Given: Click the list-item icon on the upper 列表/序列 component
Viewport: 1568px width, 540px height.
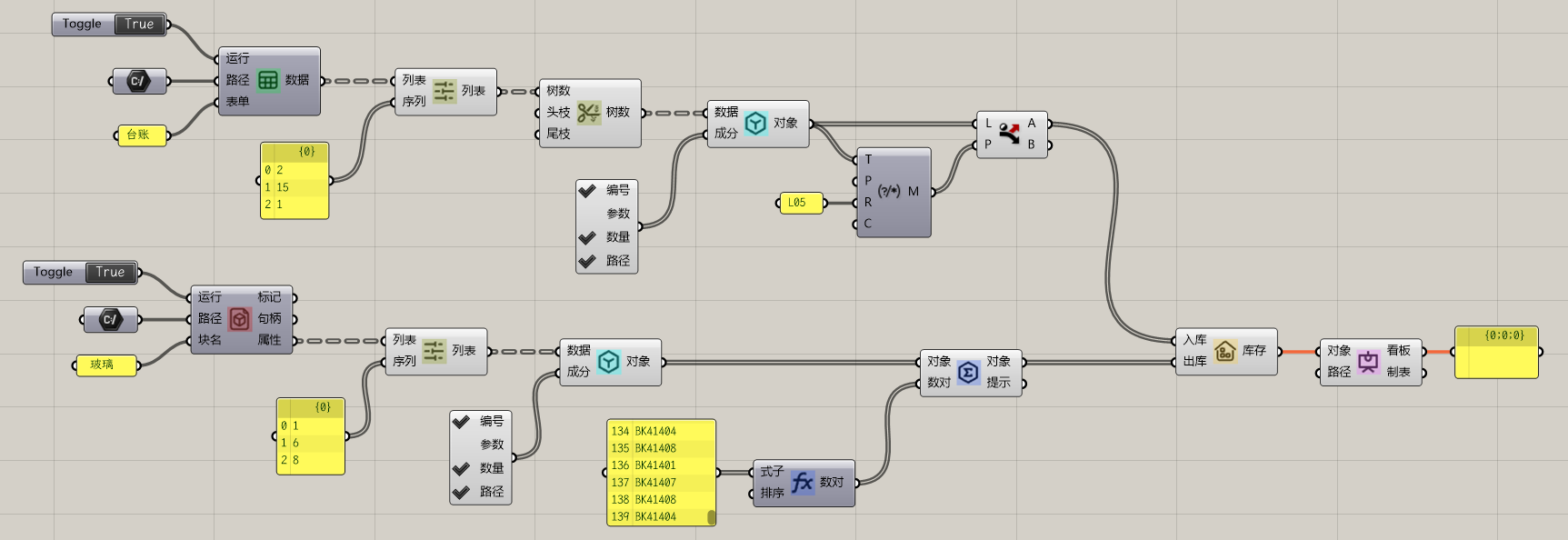Looking at the screenshot, I should 444,91.
